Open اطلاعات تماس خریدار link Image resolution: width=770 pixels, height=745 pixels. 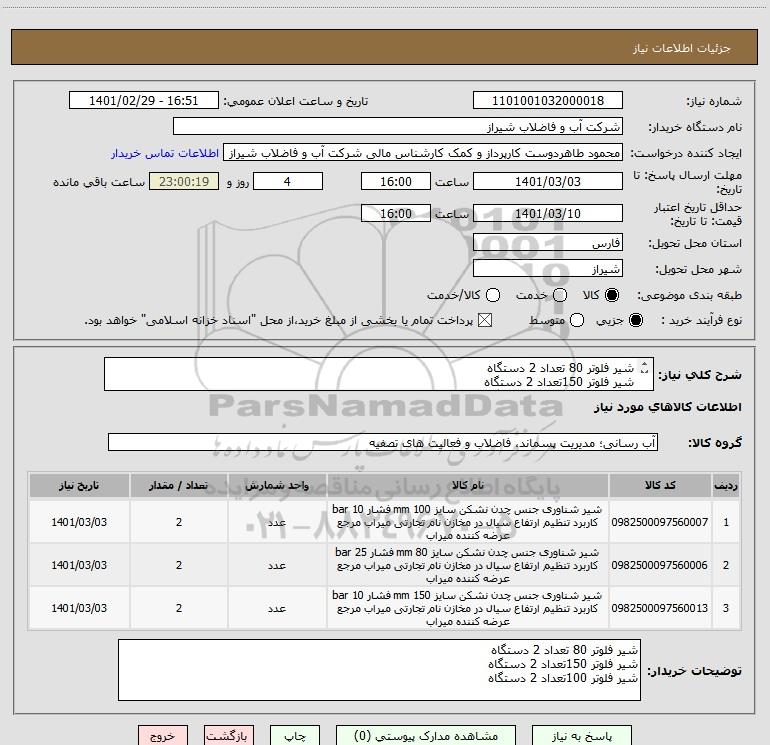(165, 153)
